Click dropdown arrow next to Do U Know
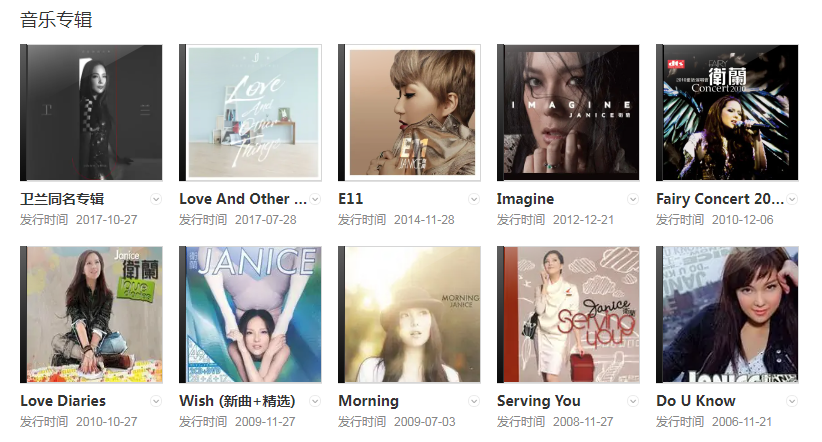This screenshot has width=822, height=442. pos(792,401)
